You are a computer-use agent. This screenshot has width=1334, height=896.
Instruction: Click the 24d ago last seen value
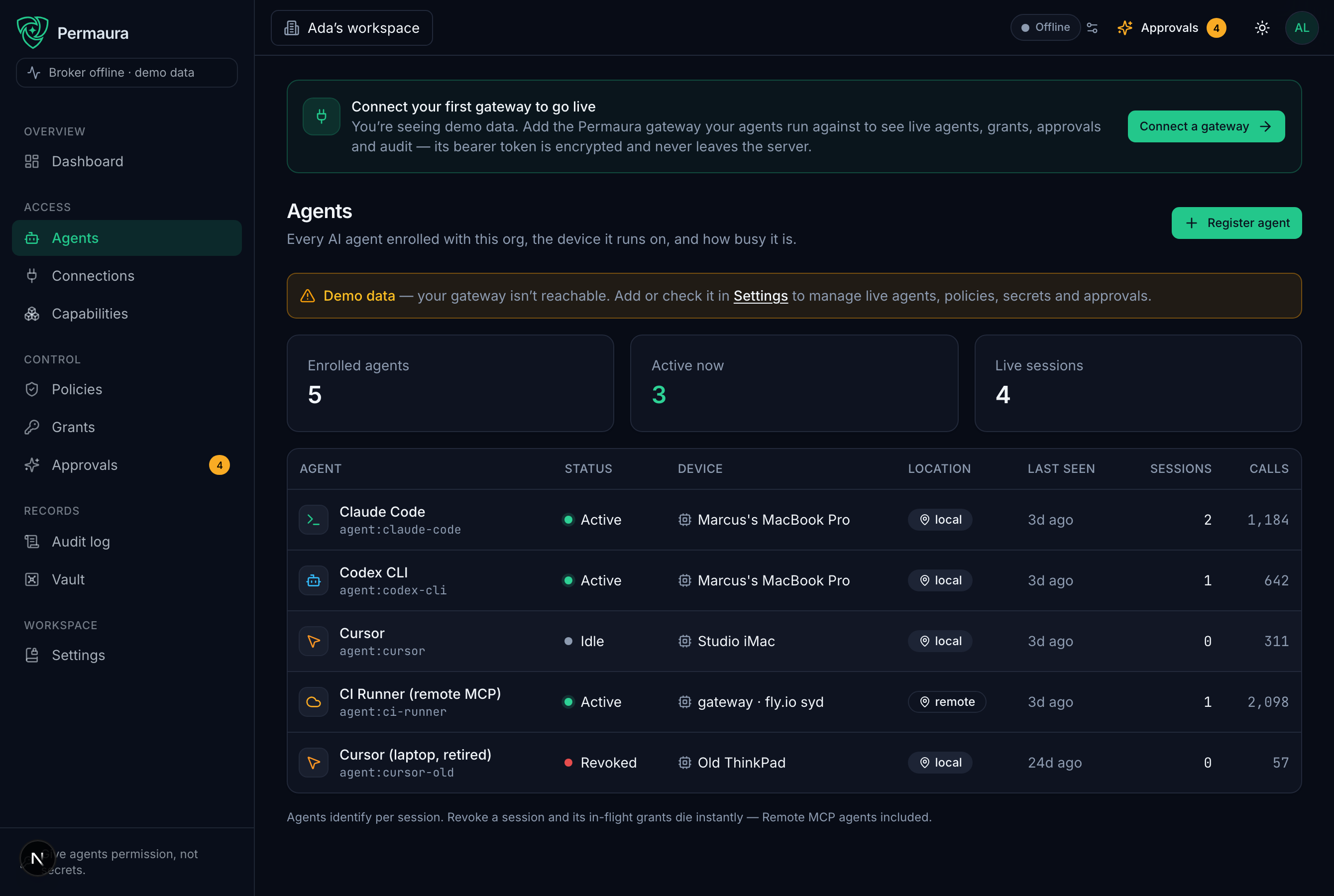pos(1055,763)
